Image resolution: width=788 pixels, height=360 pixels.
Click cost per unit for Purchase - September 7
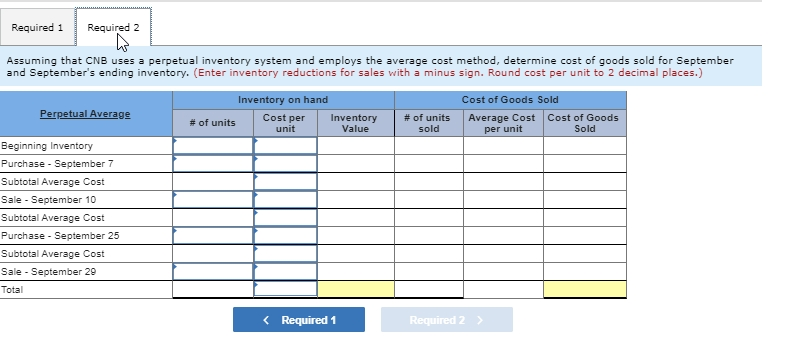[285, 164]
